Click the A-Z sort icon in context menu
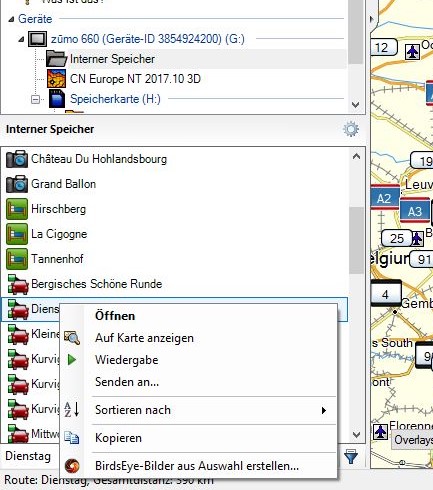This screenshot has height=490, width=433. tap(72, 409)
